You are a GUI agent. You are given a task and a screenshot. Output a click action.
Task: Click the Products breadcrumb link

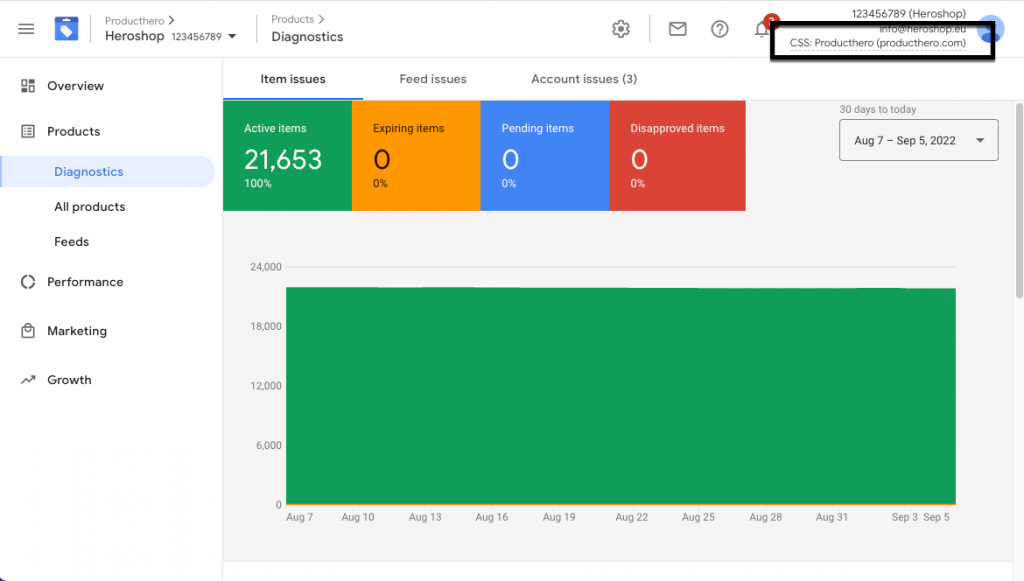pyautogui.click(x=293, y=19)
